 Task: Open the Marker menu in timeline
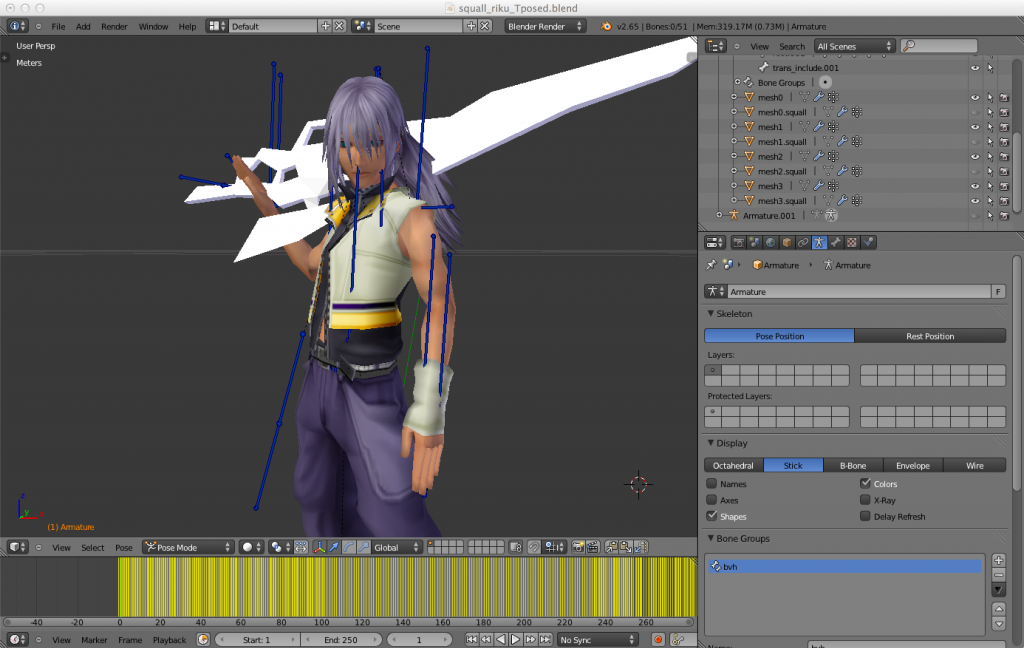[94, 640]
